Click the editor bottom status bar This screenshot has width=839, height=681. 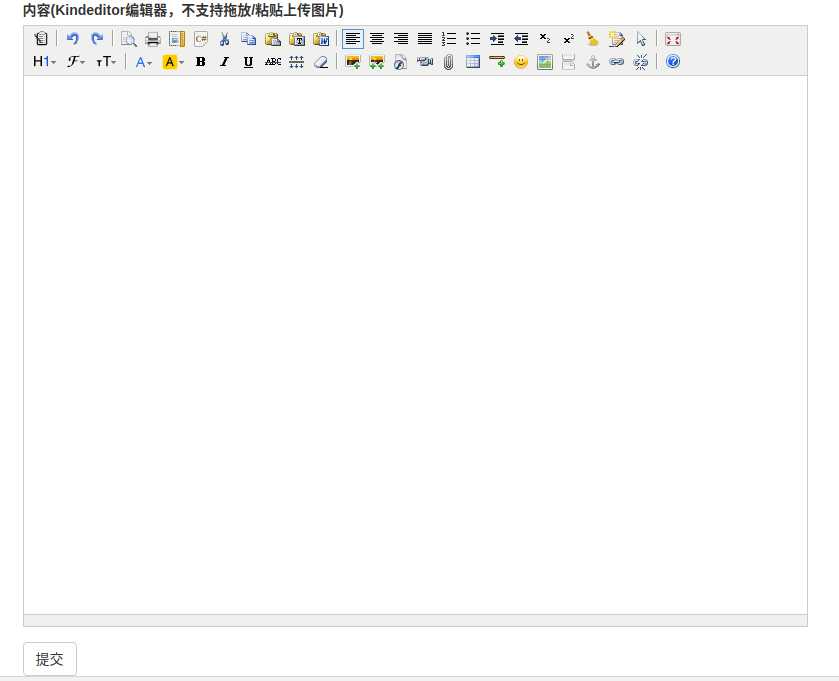coord(415,620)
